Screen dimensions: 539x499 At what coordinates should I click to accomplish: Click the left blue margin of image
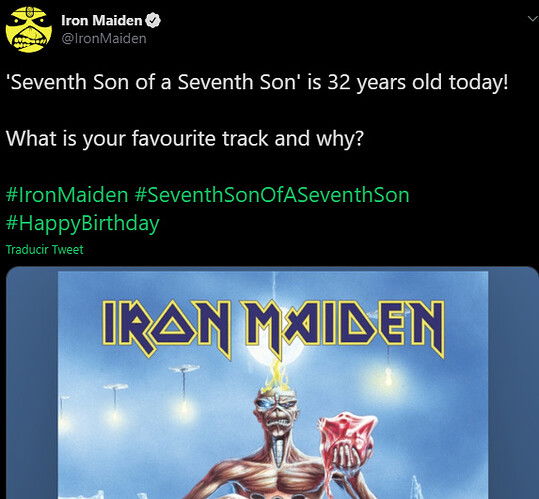pos(32,383)
